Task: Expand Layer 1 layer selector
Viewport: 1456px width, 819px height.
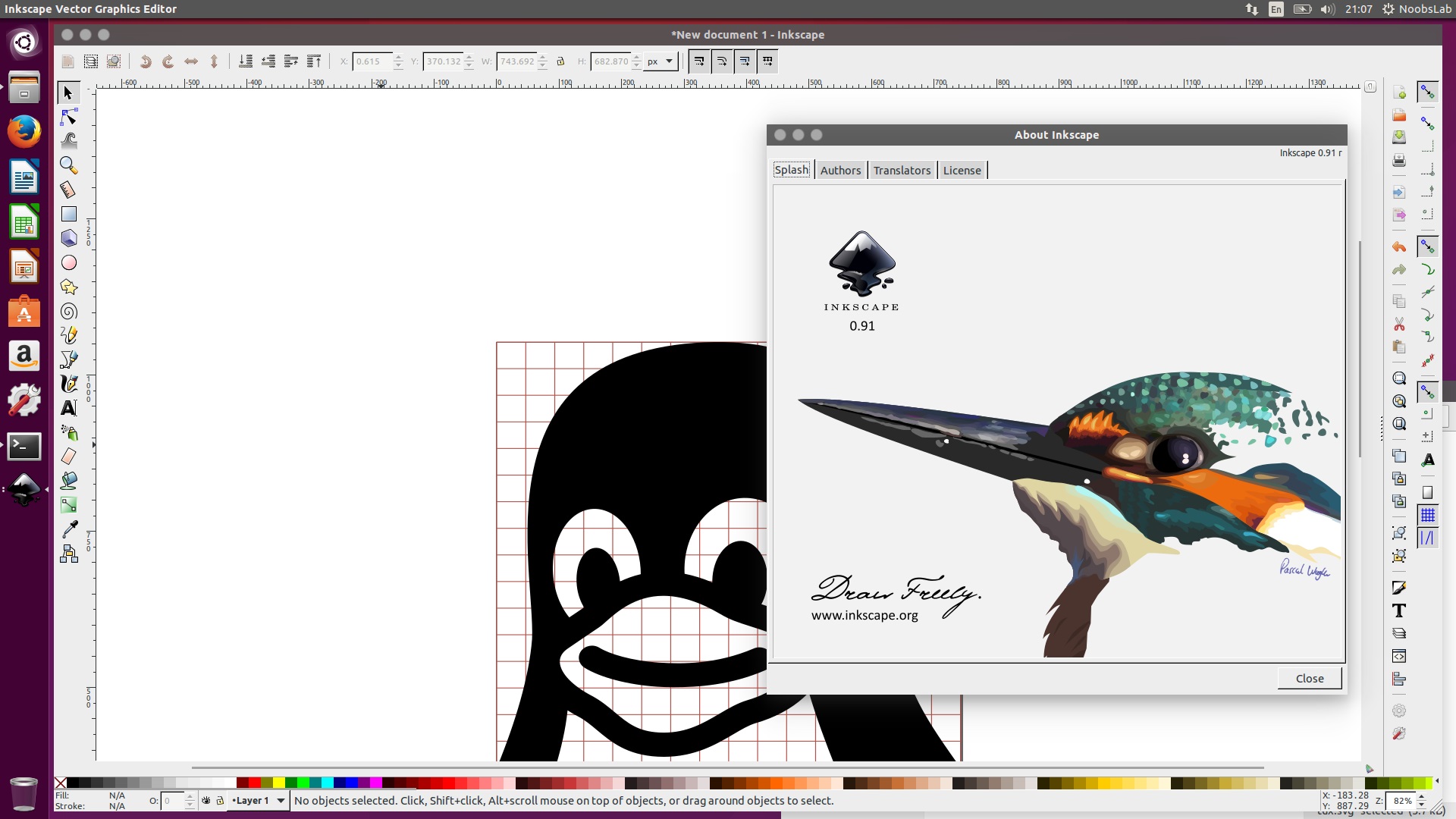Action: tap(280, 800)
